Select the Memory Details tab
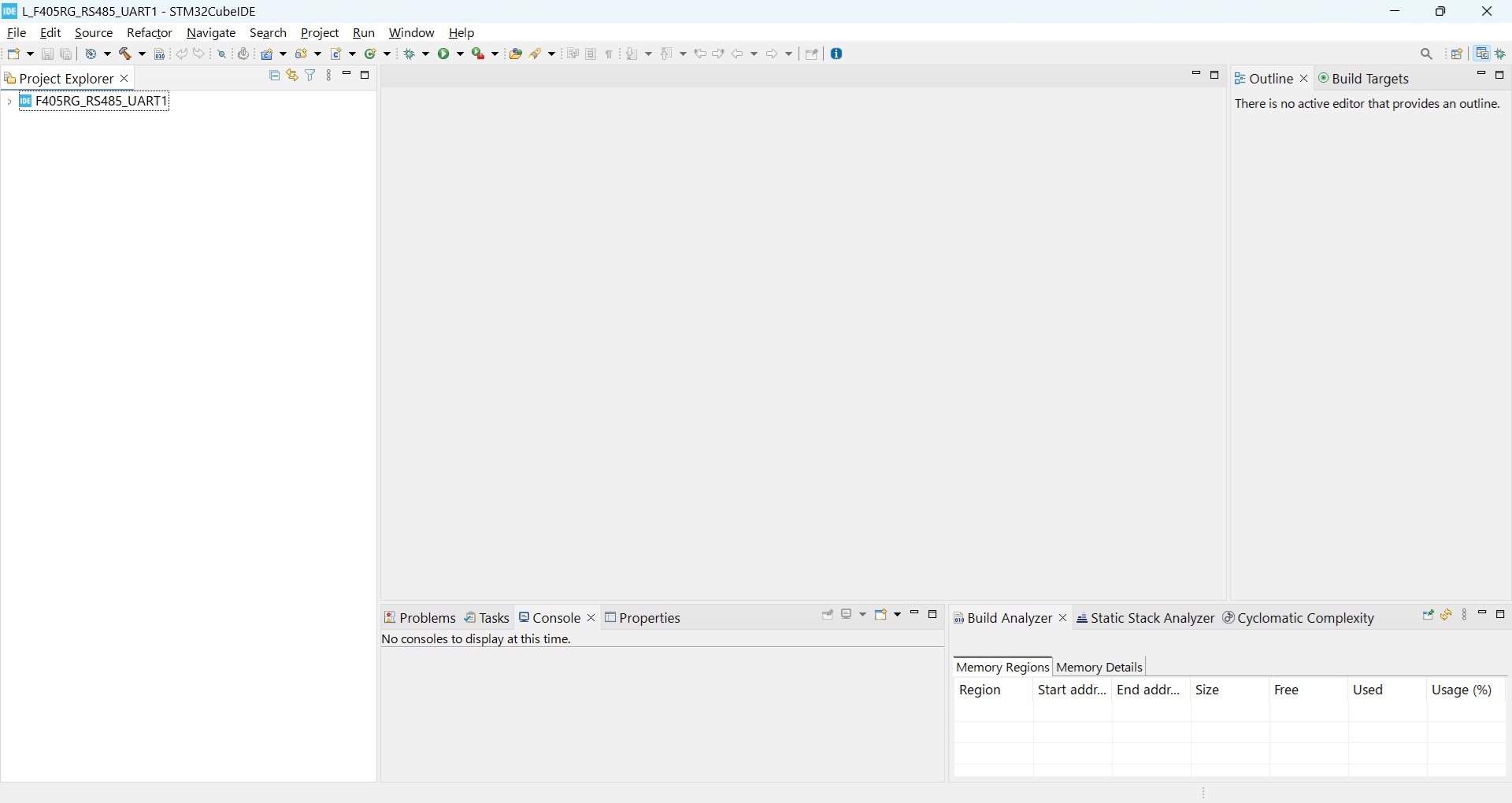The width and height of the screenshot is (1512, 803). (x=1099, y=668)
